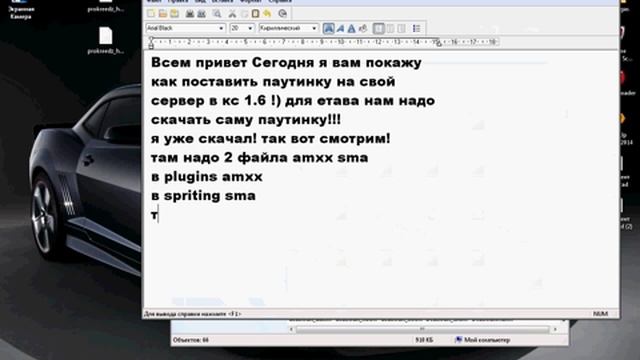This screenshot has height=360, width=640.
Task: Toggle Italic formatting button
Action: (340, 28)
